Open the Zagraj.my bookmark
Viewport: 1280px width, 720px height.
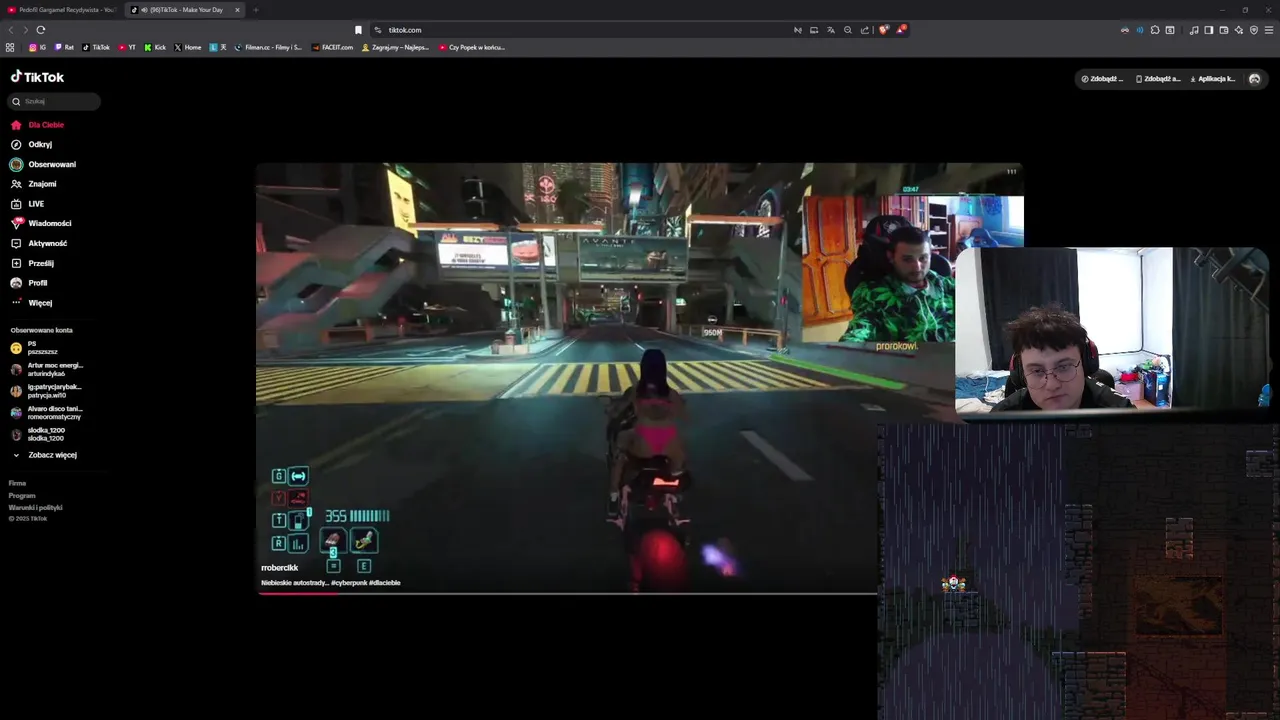pos(395,47)
